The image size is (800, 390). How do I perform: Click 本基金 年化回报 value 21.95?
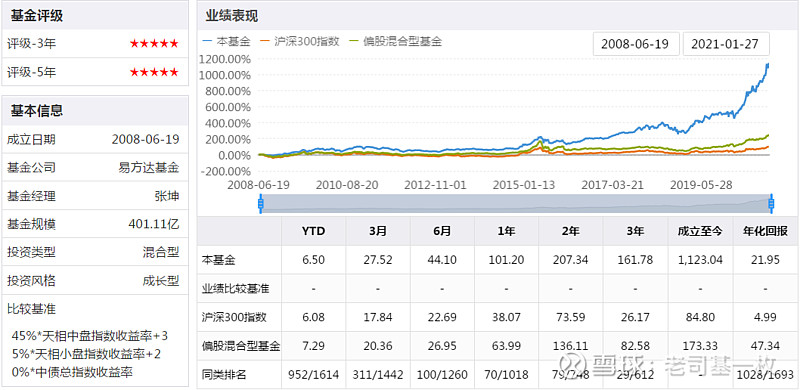[765, 260]
